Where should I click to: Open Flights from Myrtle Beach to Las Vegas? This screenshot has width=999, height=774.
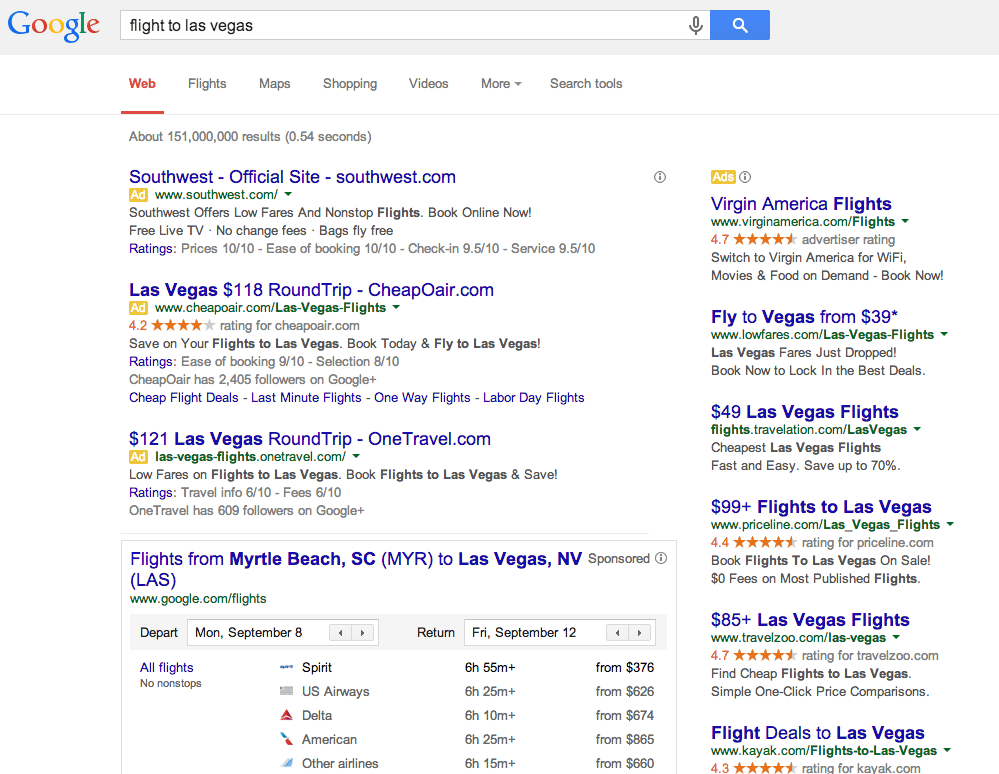pos(356,569)
